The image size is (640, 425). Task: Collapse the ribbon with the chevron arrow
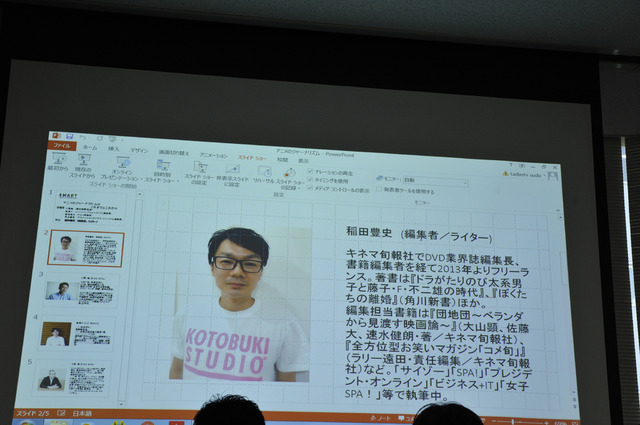(x=558, y=211)
